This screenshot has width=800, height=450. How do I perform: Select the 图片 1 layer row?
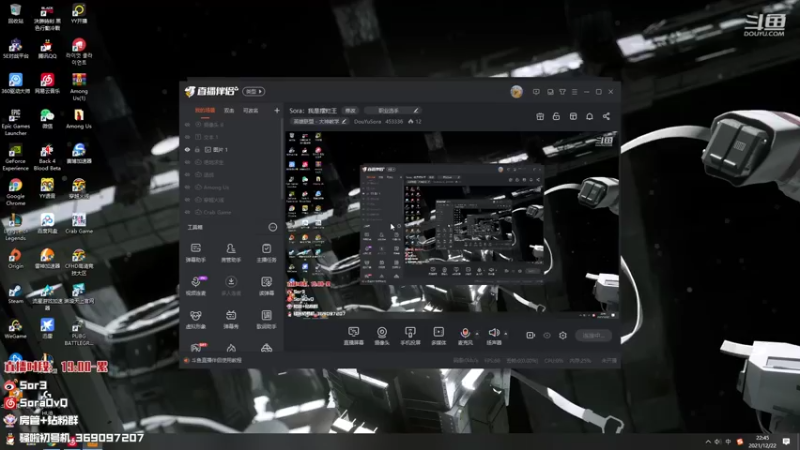tap(232, 149)
